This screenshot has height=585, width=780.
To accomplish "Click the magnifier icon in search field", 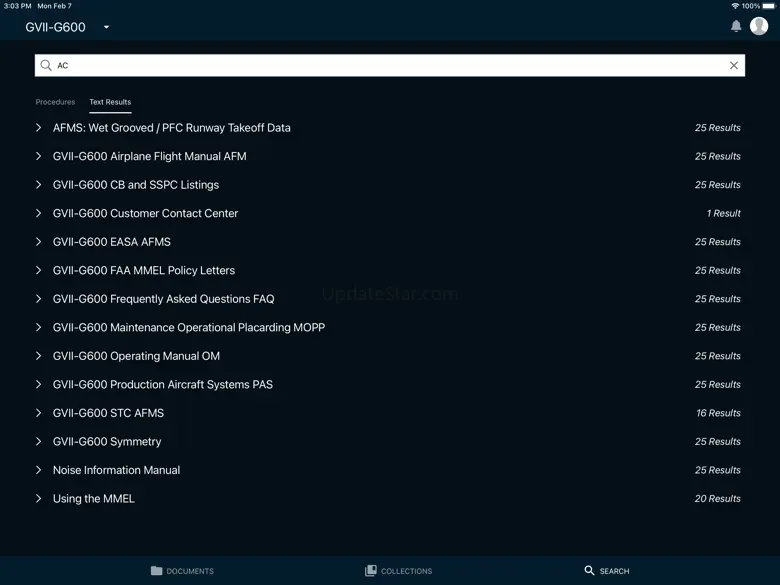I will (46, 65).
